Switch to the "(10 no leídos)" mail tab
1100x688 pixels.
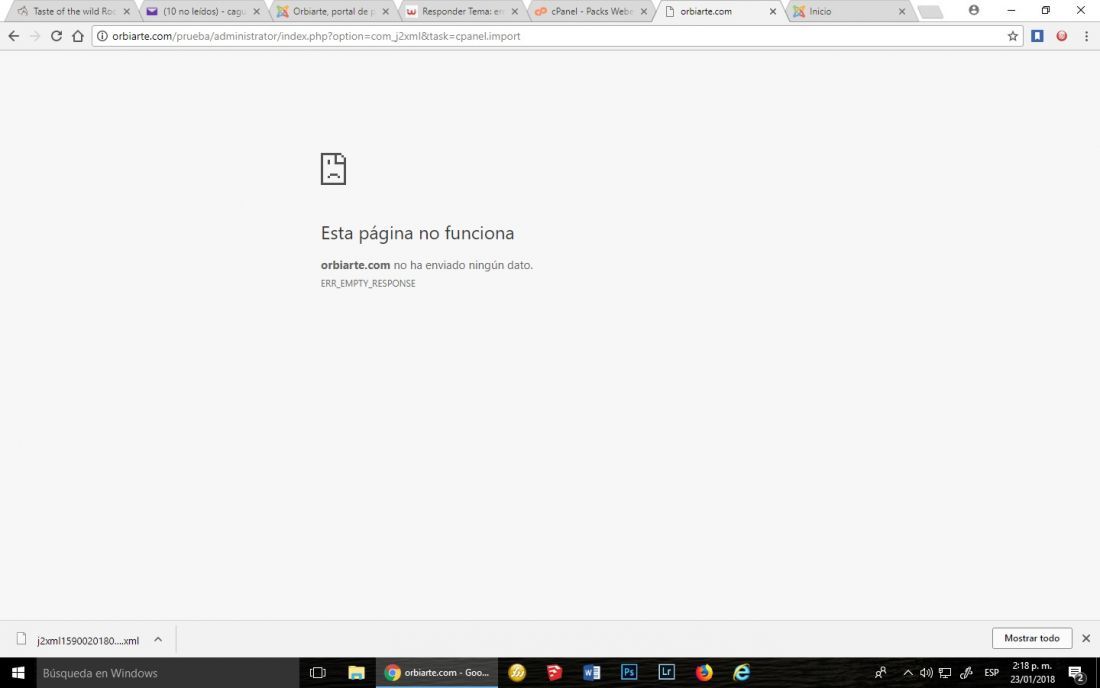click(x=203, y=11)
